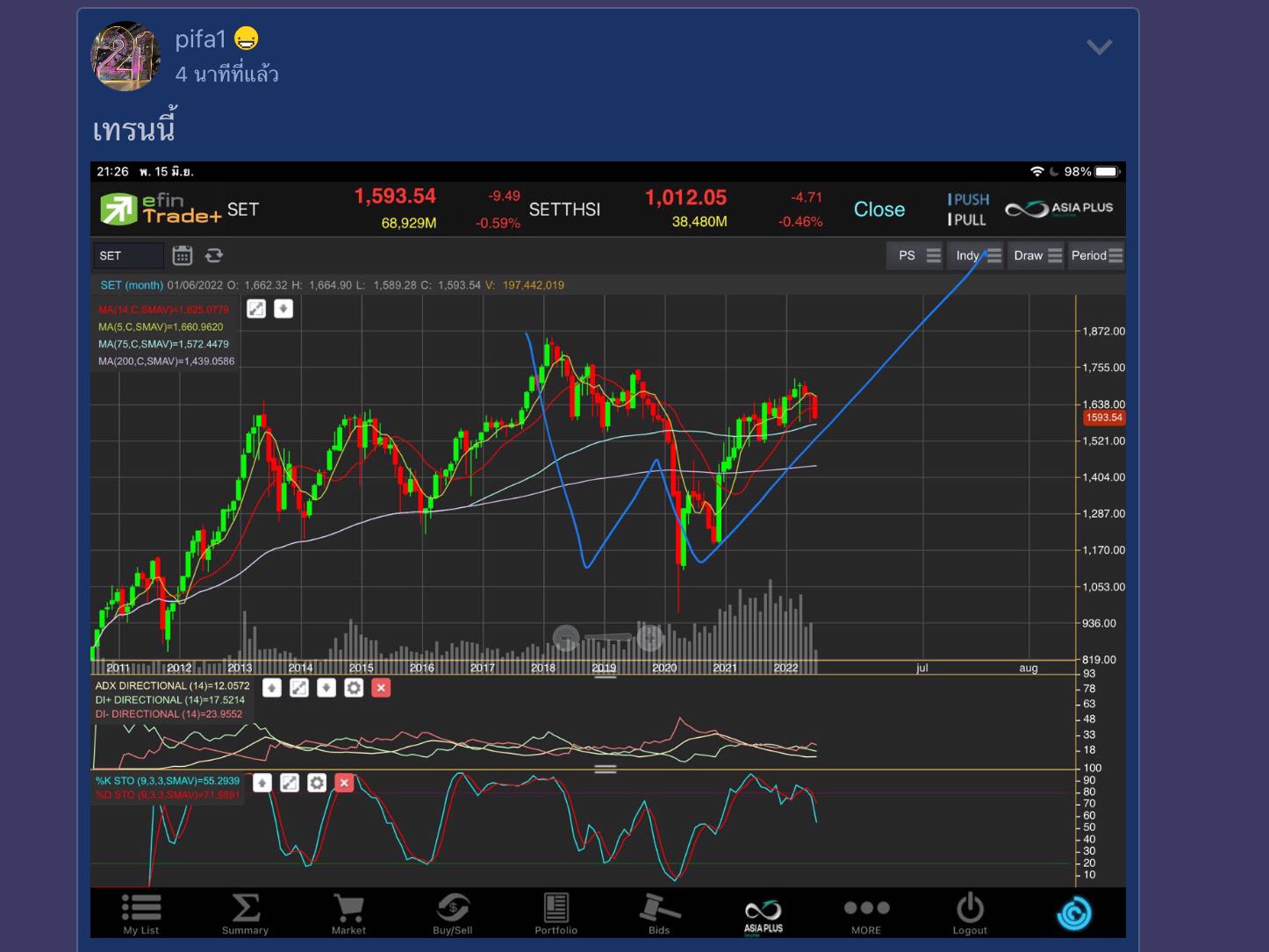Expand the Indy indicators menu
The width and height of the screenshot is (1269, 952).
[977, 255]
